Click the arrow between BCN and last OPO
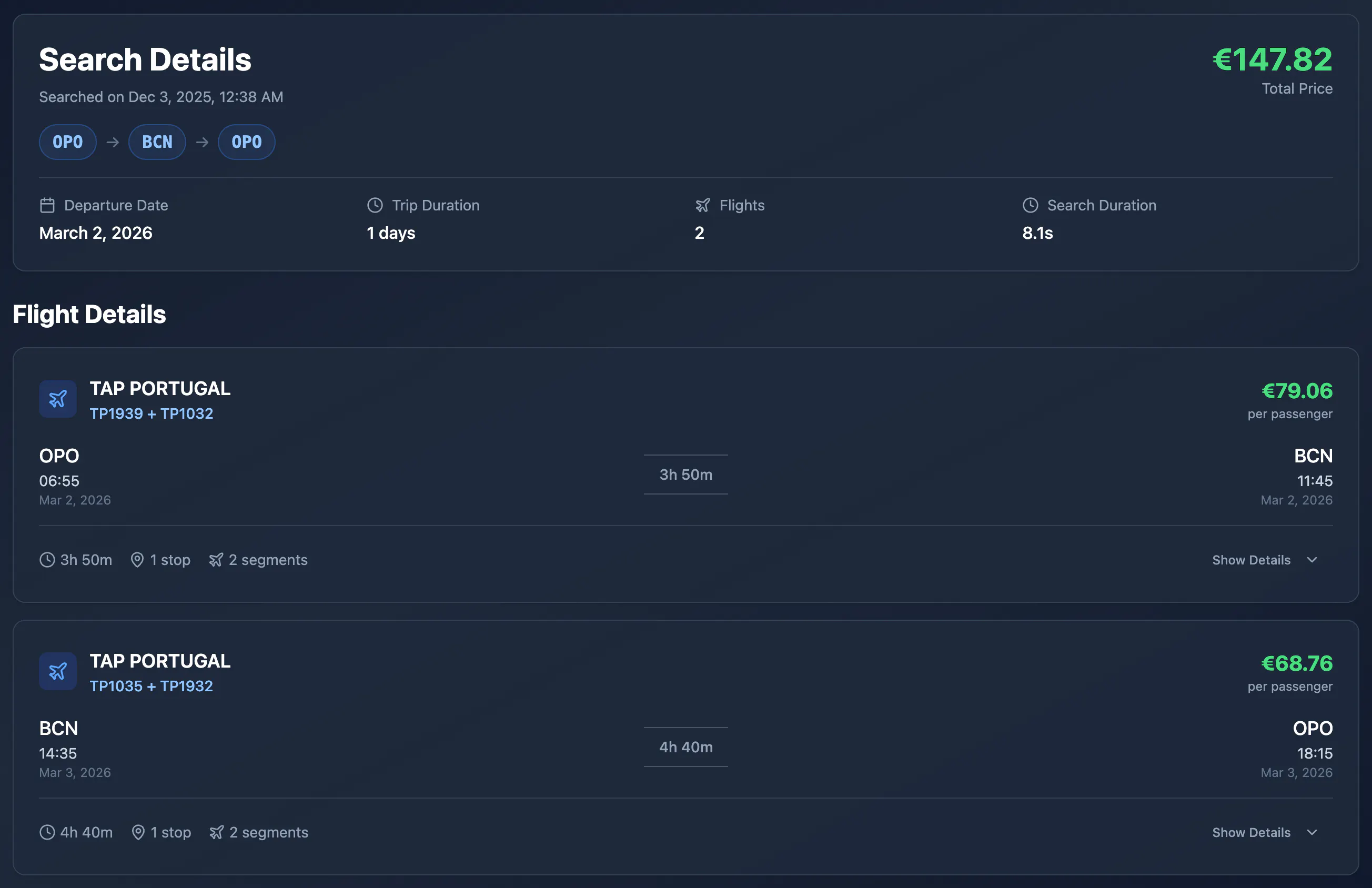1372x888 pixels. (x=202, y=142)
